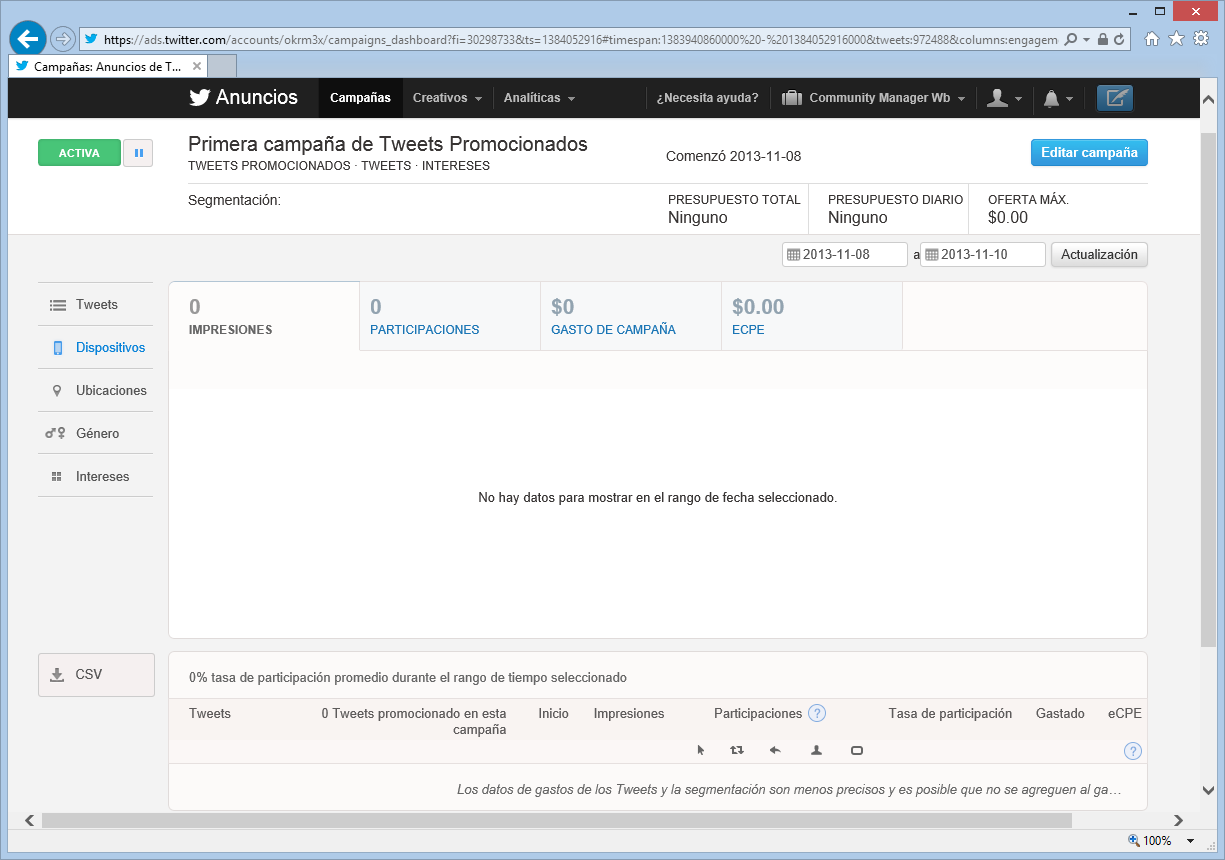
Task: Open the notifications bell menu
Action: pyautogui.click(x=1058, y=98)
